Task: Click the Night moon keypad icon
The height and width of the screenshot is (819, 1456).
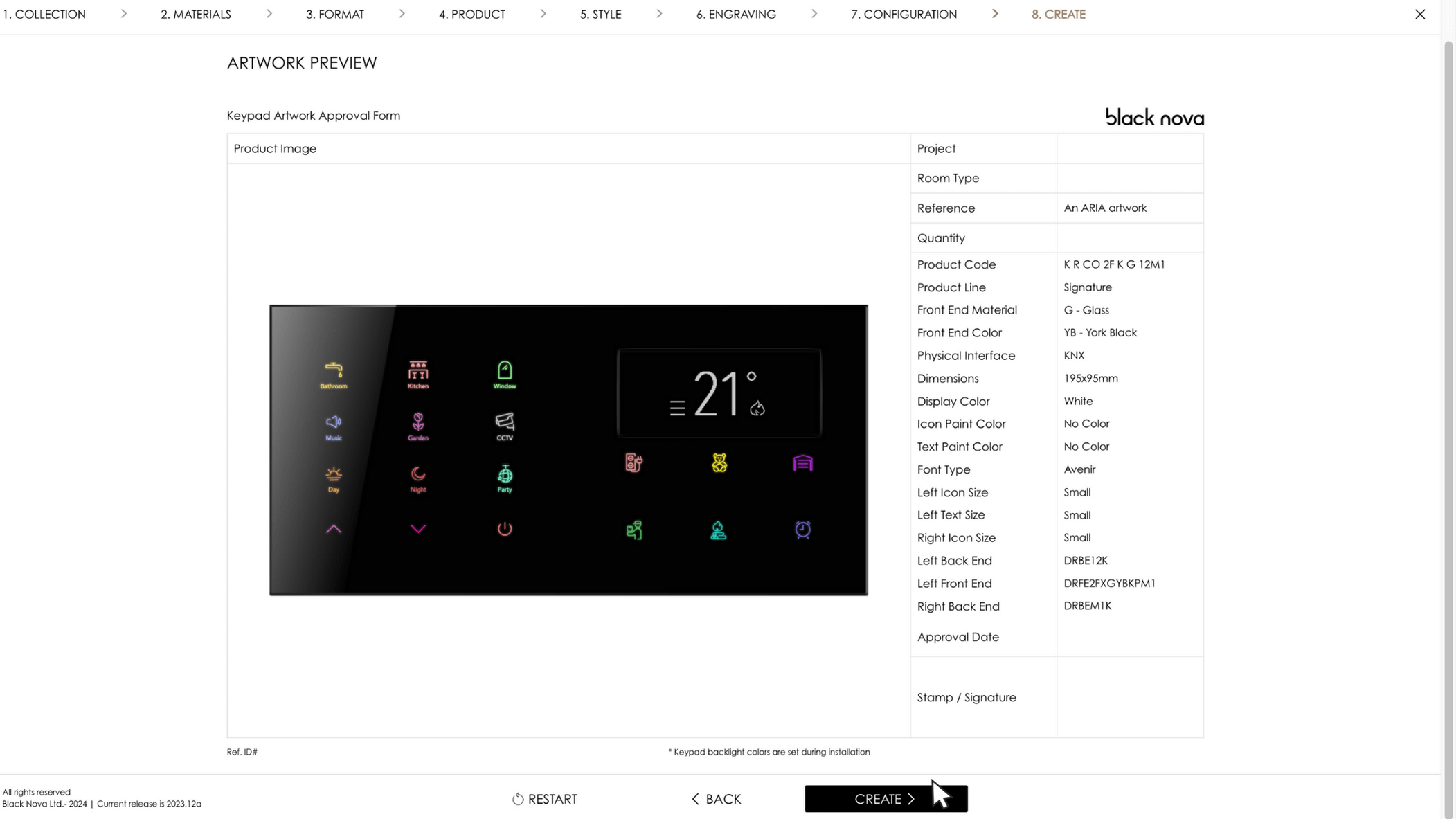Action: [x=418, y=474]
